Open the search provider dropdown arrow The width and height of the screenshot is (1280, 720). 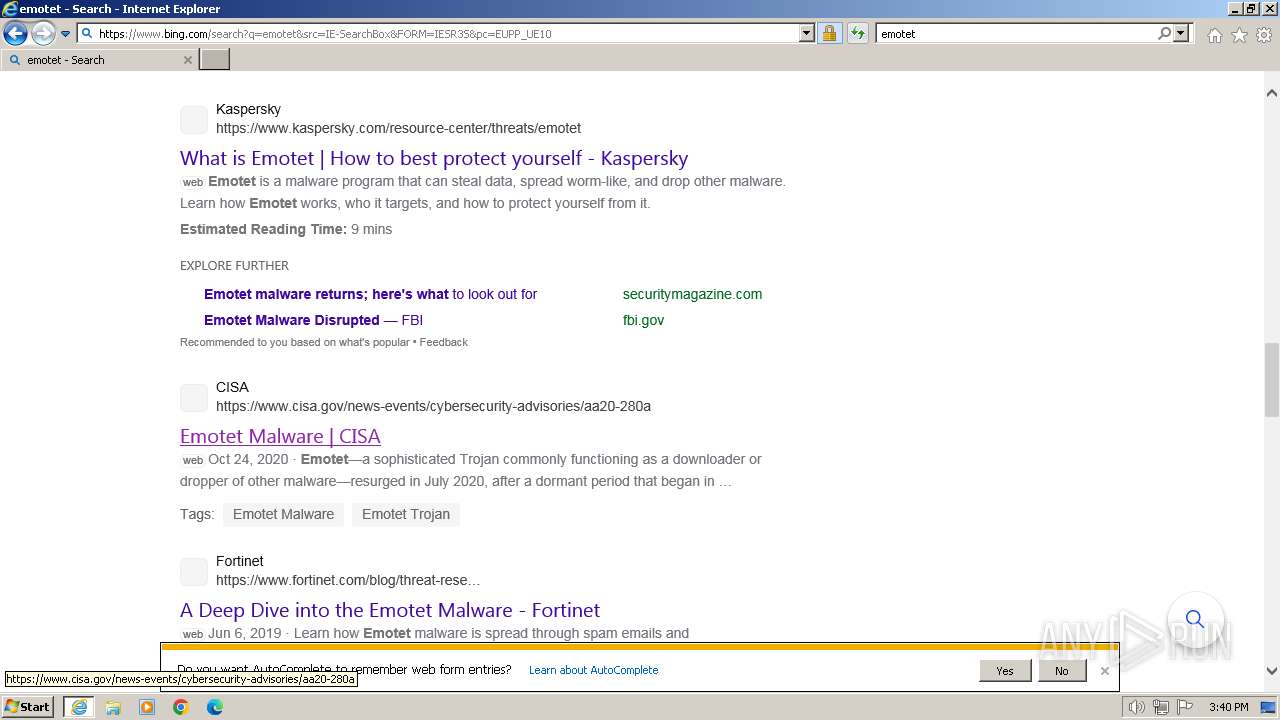1181,33
